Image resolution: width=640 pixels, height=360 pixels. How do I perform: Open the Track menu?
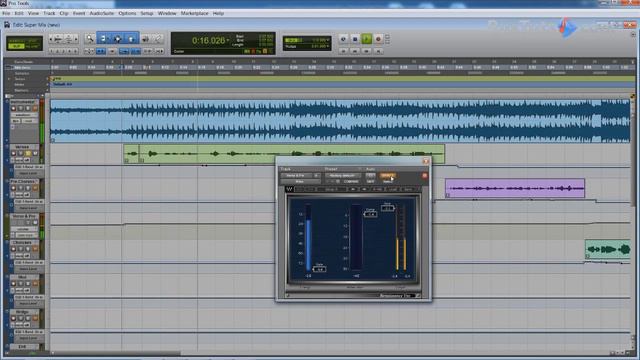pos(49,13)
